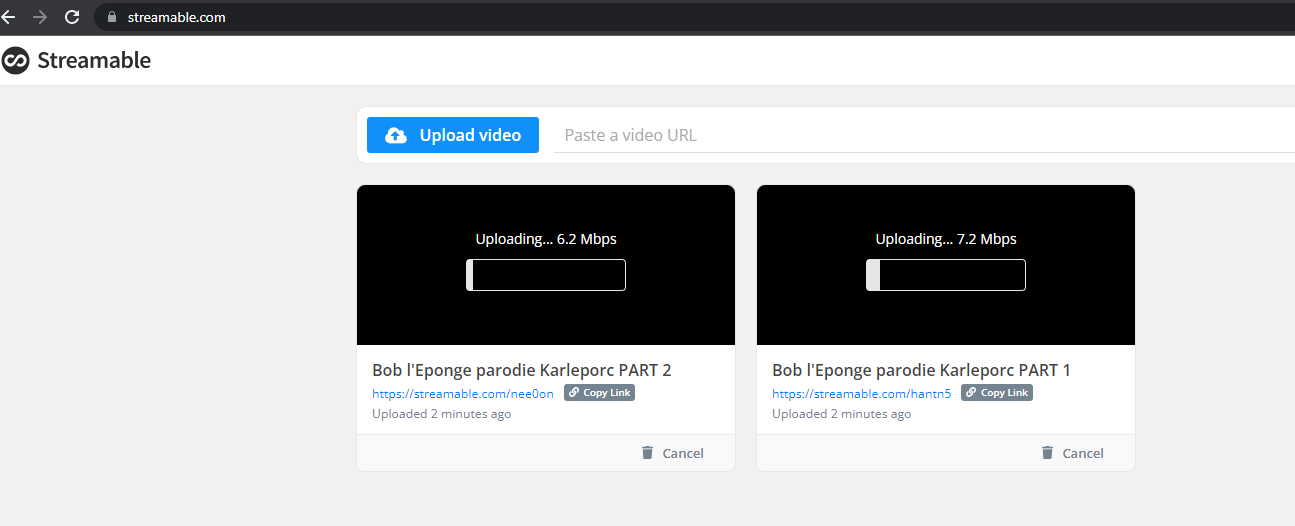Click the chain icon in PART 2 Copy Link
Viewport: 1295px width, 526px height.
(574, 393)
